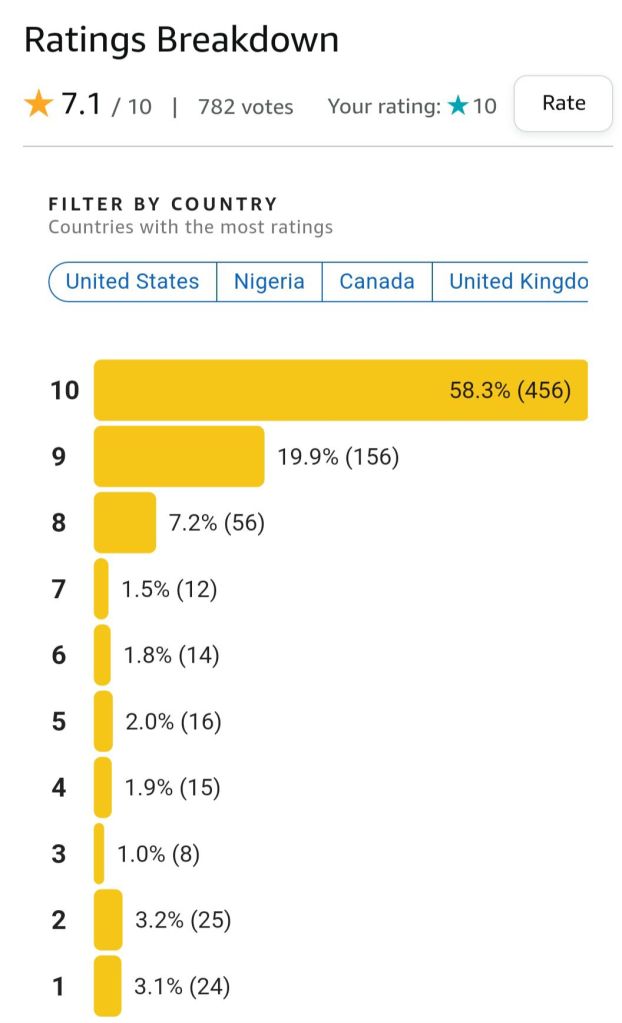Click the 19.9% (156) percentage label
The image size is (622, 1023).
pos(338,457)
